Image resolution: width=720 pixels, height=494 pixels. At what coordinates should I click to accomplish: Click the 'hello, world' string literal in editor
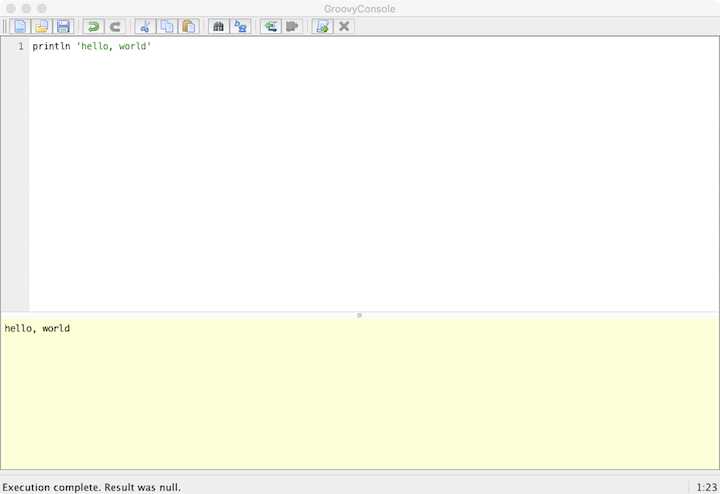(x=114, y=46)
